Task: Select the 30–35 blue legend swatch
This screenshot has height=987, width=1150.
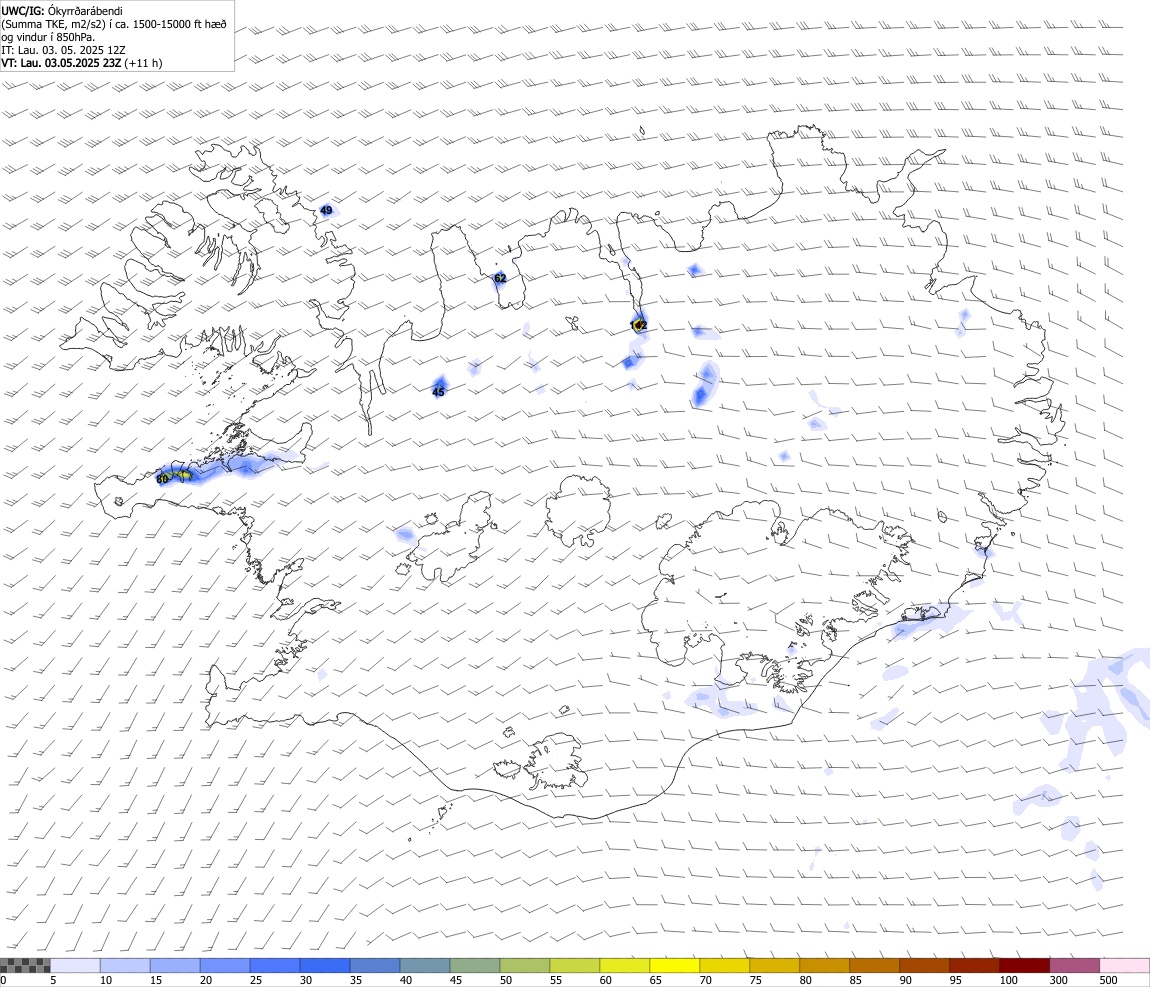Action: [325, 966]
